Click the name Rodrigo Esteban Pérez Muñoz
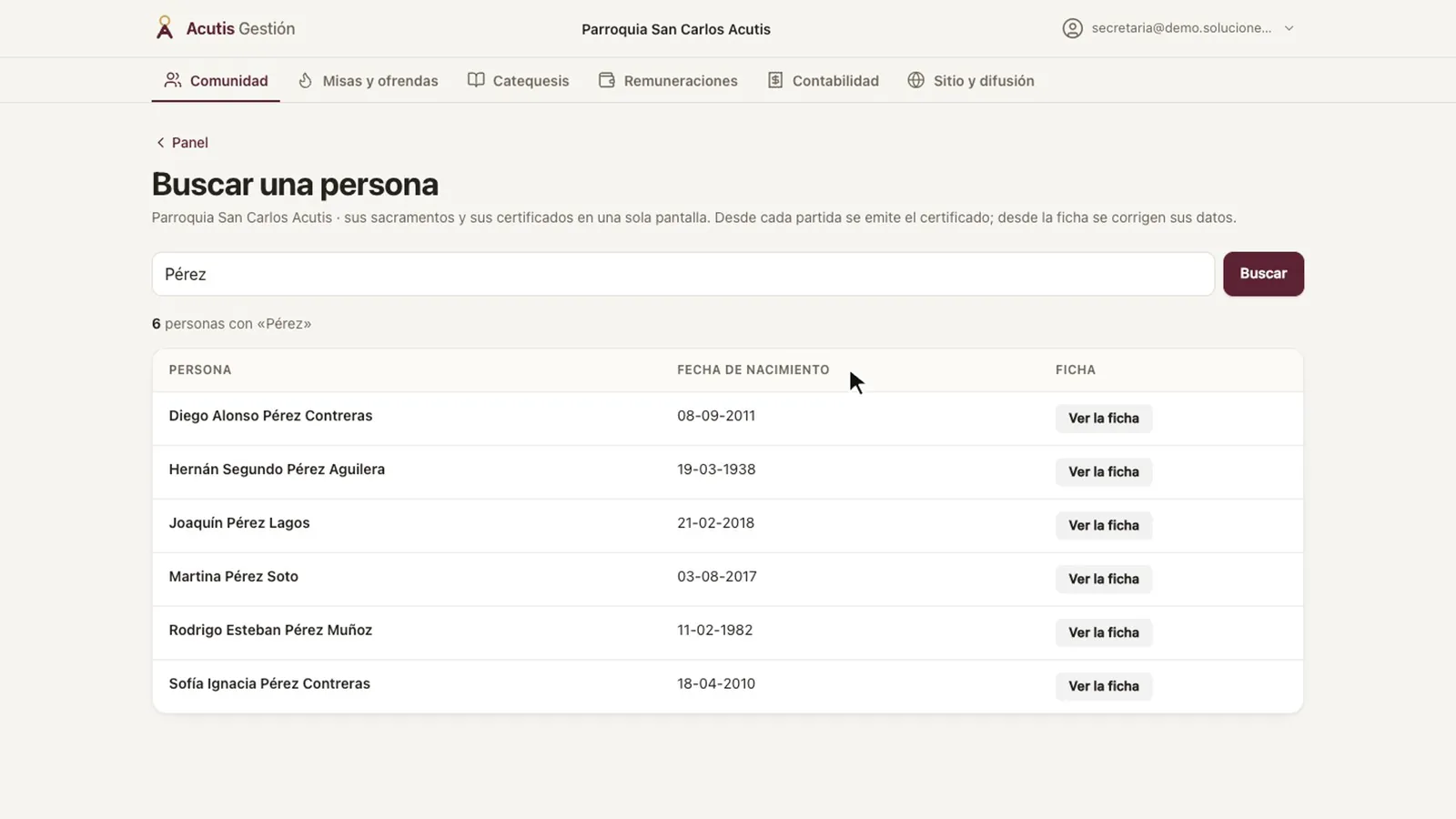Screen dimensions: 1456x819 pos(270,631)
